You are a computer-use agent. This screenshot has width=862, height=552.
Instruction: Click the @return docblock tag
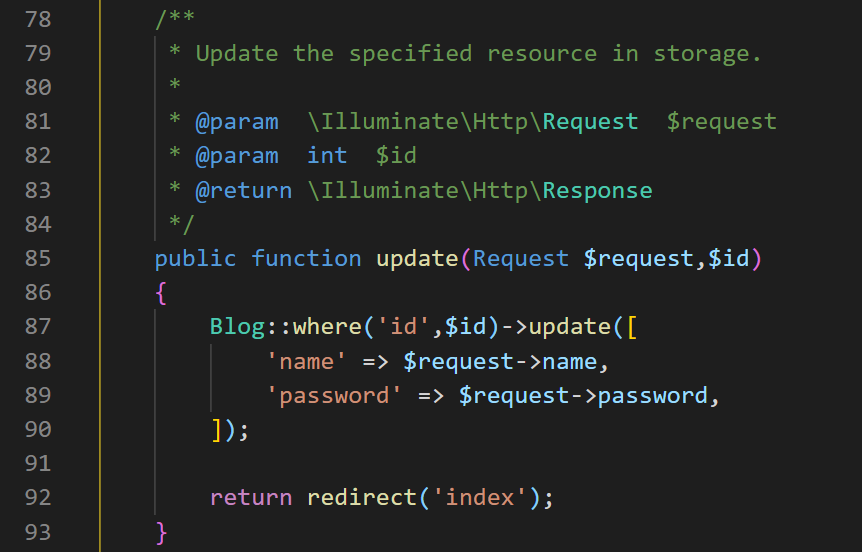point(244,190)
